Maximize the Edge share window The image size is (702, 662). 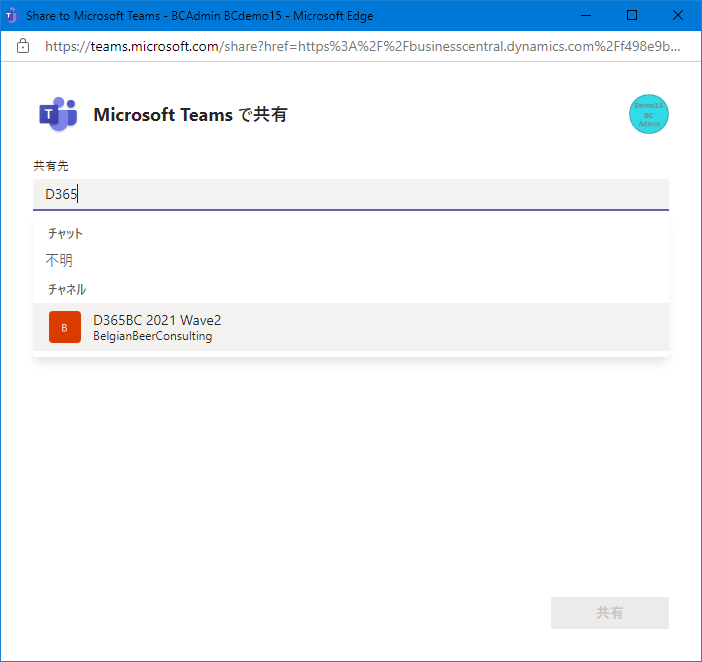[632, 16]
